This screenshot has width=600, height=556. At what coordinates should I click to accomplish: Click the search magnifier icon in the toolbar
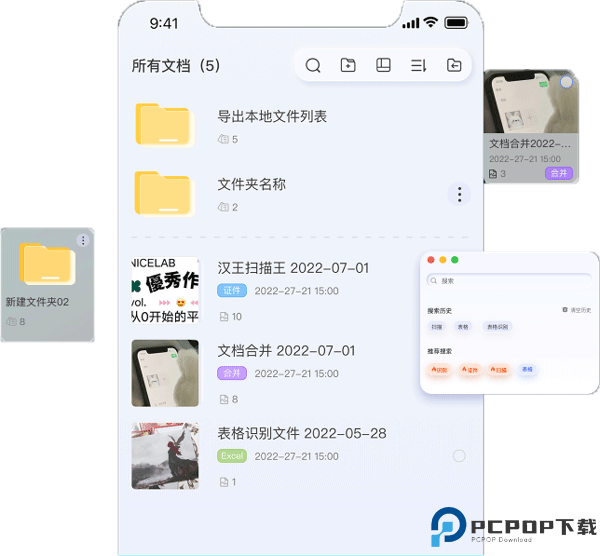(313, 66)
